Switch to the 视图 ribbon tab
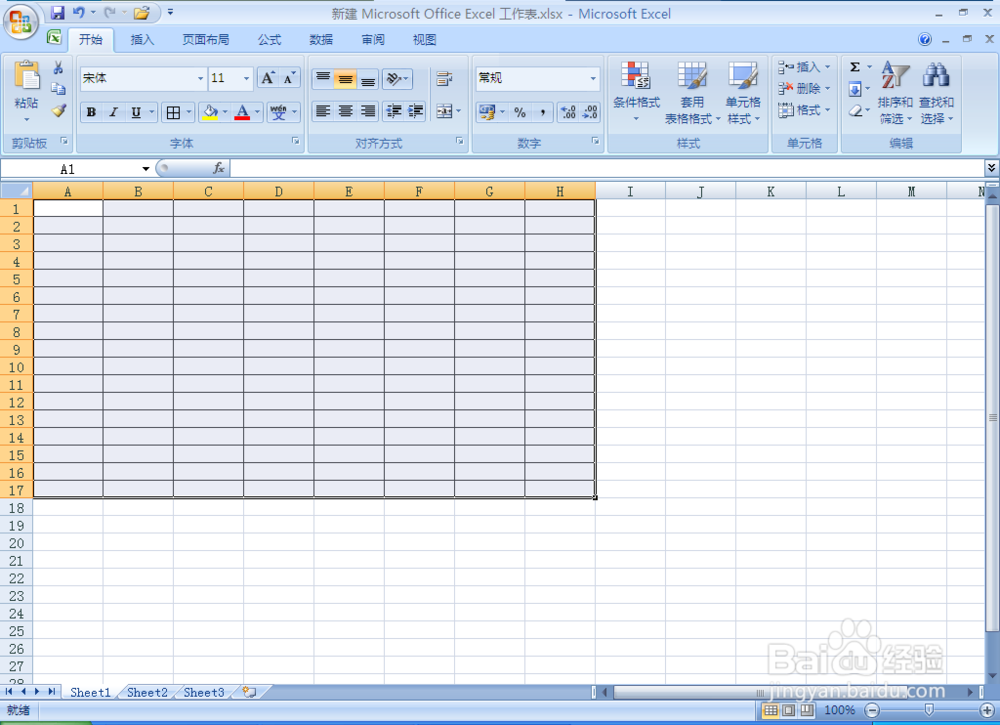The height and width of the screenshot is (725, 1000). (x=424, y=40)
